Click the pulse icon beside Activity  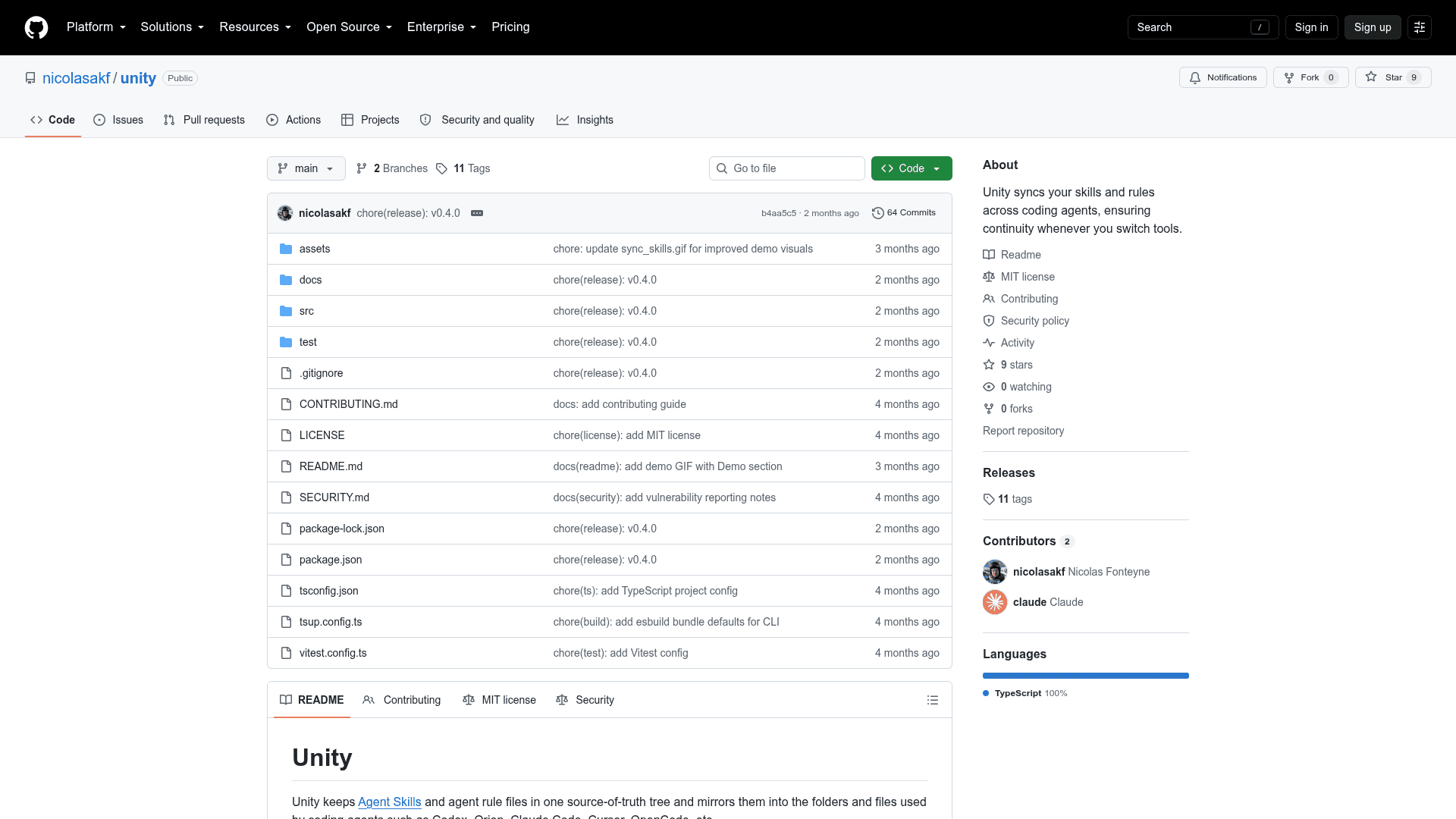coord(989,343)
